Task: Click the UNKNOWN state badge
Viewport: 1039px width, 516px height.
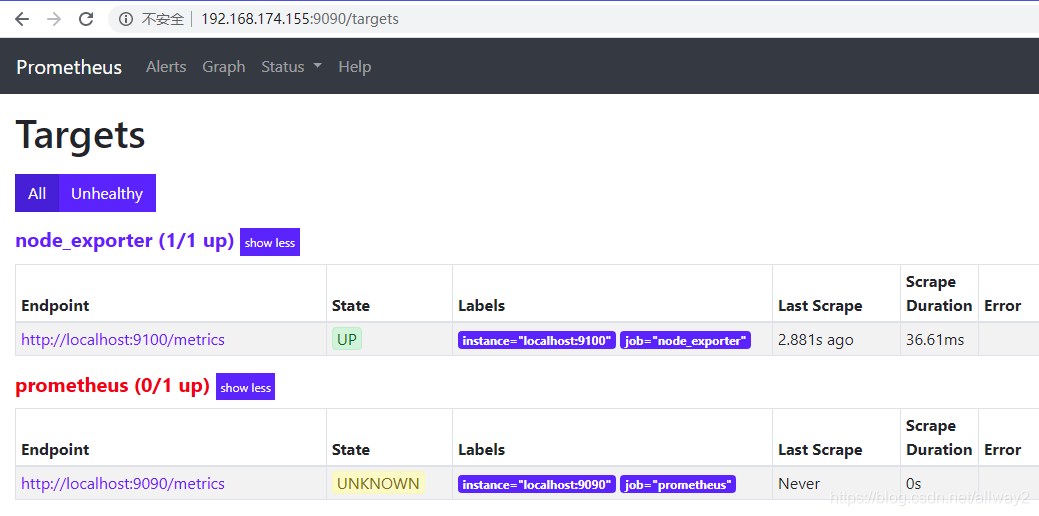Action: [378, 484]
